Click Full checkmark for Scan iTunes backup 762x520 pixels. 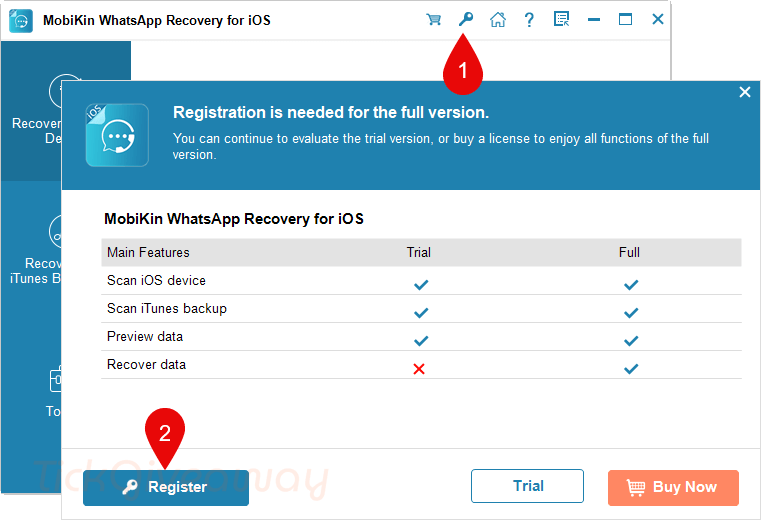(631, 312)
